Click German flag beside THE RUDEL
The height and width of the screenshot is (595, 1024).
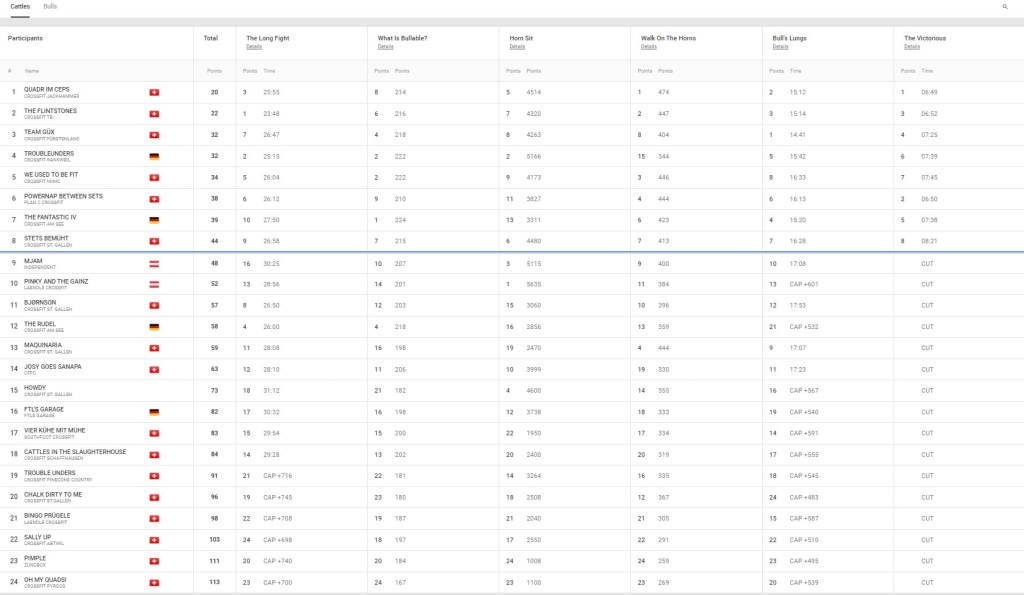point(154,327)
